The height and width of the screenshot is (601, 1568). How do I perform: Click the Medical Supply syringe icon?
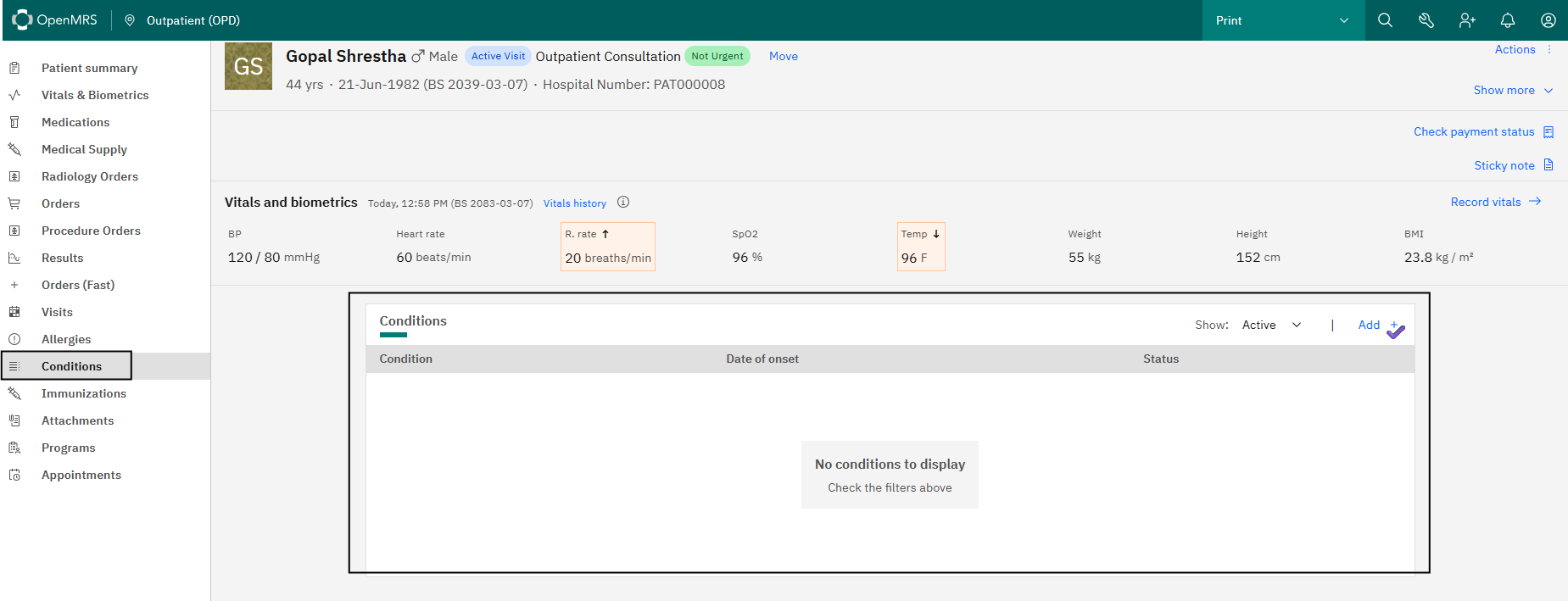click(14, 149)
